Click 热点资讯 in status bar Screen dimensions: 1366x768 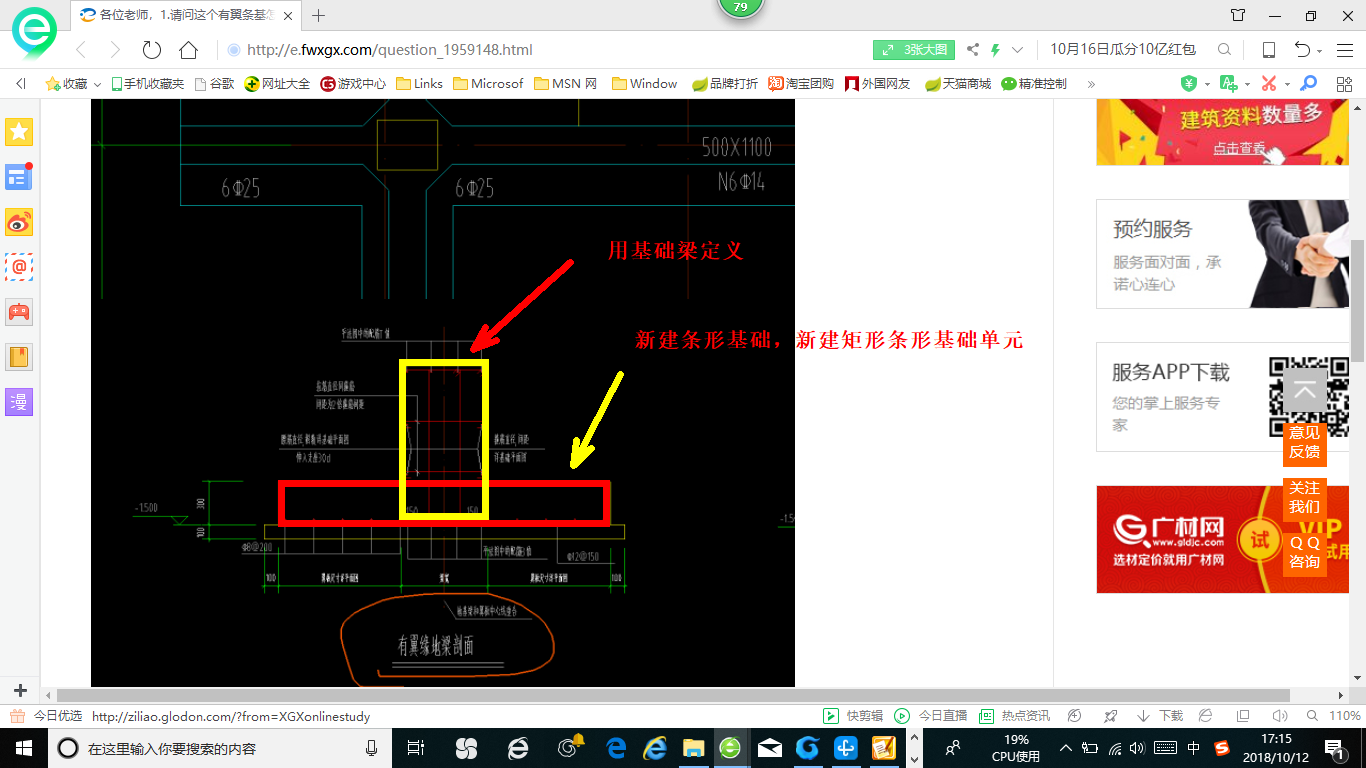pyautogui.click(x=1014, y=716)
